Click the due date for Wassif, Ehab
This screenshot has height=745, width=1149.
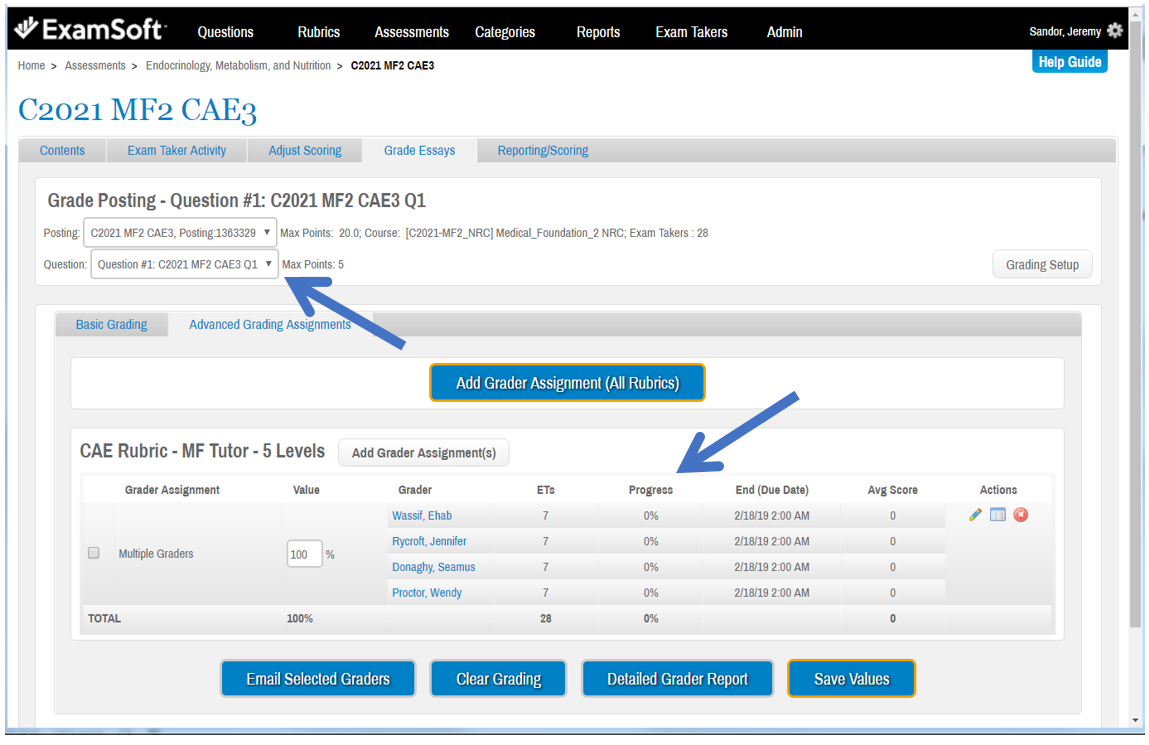772,516
